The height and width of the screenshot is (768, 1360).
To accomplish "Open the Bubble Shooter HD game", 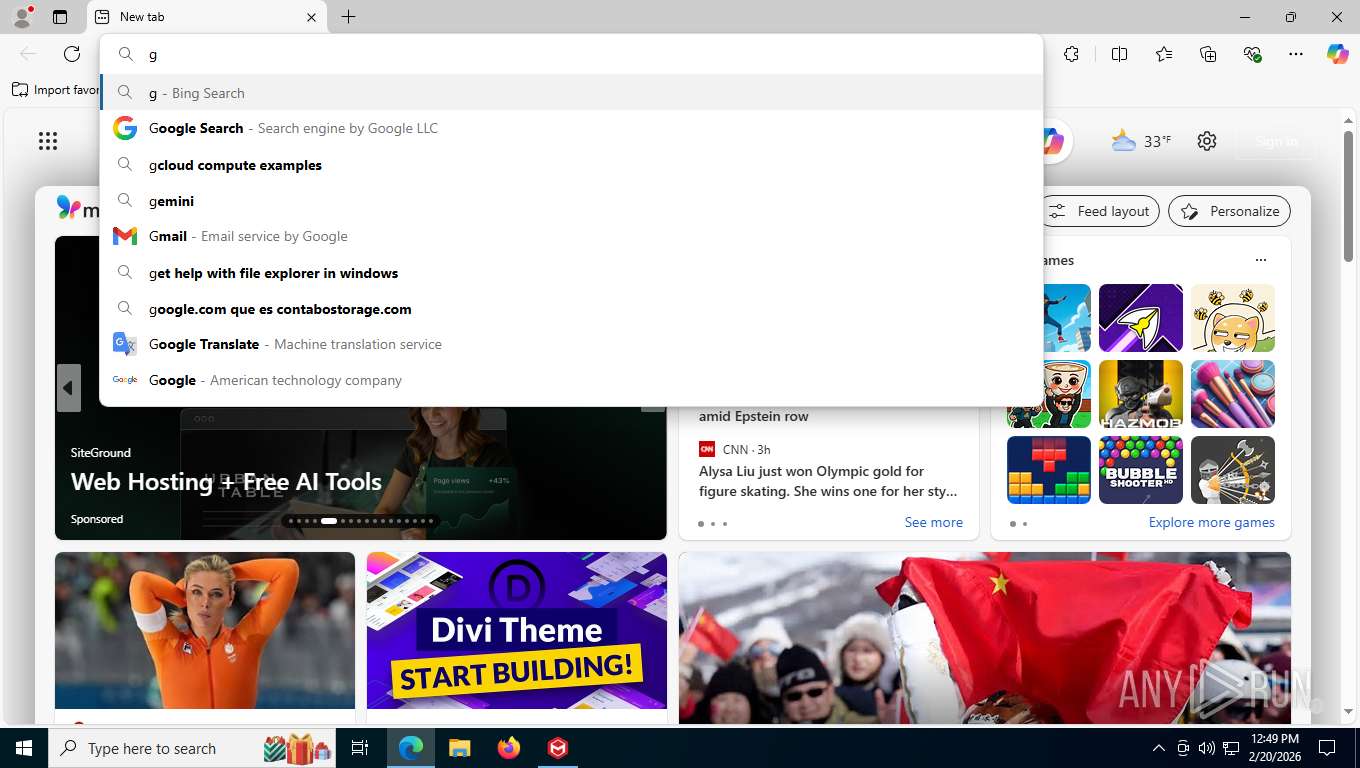I will pos(1141,470).
